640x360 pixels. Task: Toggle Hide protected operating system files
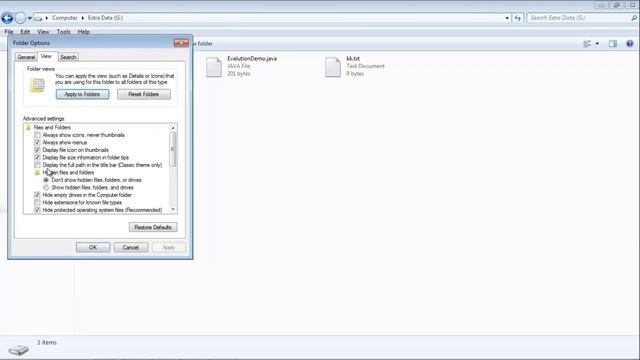point(38,210)
